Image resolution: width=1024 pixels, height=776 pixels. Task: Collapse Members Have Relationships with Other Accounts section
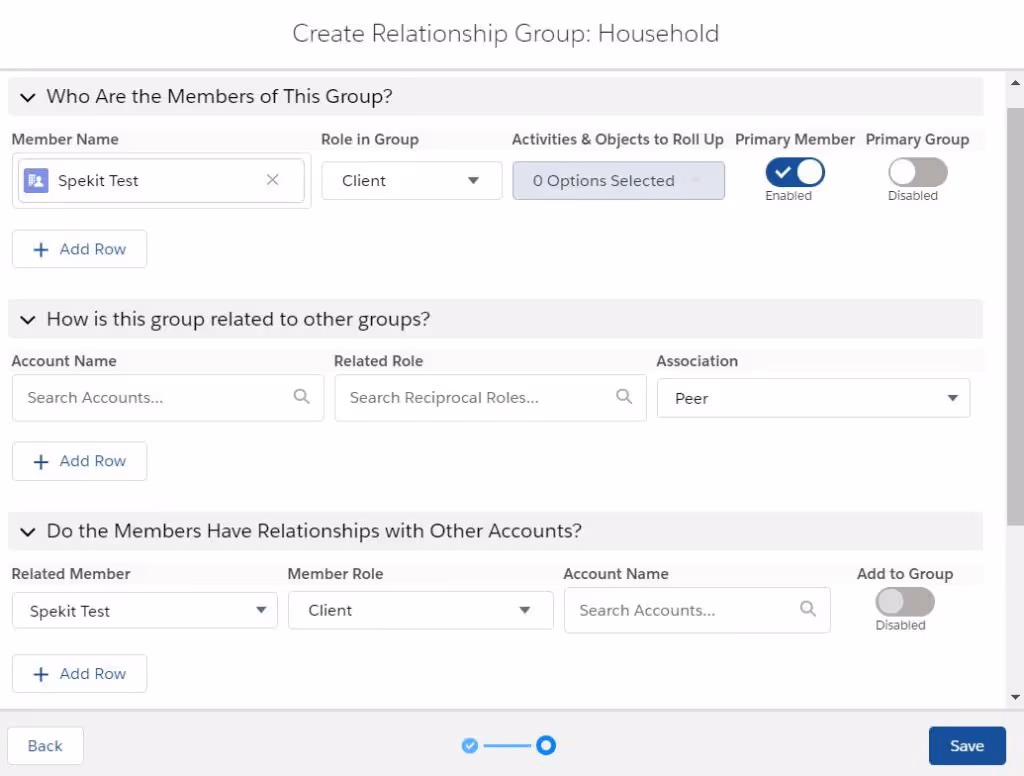(27, 532)
